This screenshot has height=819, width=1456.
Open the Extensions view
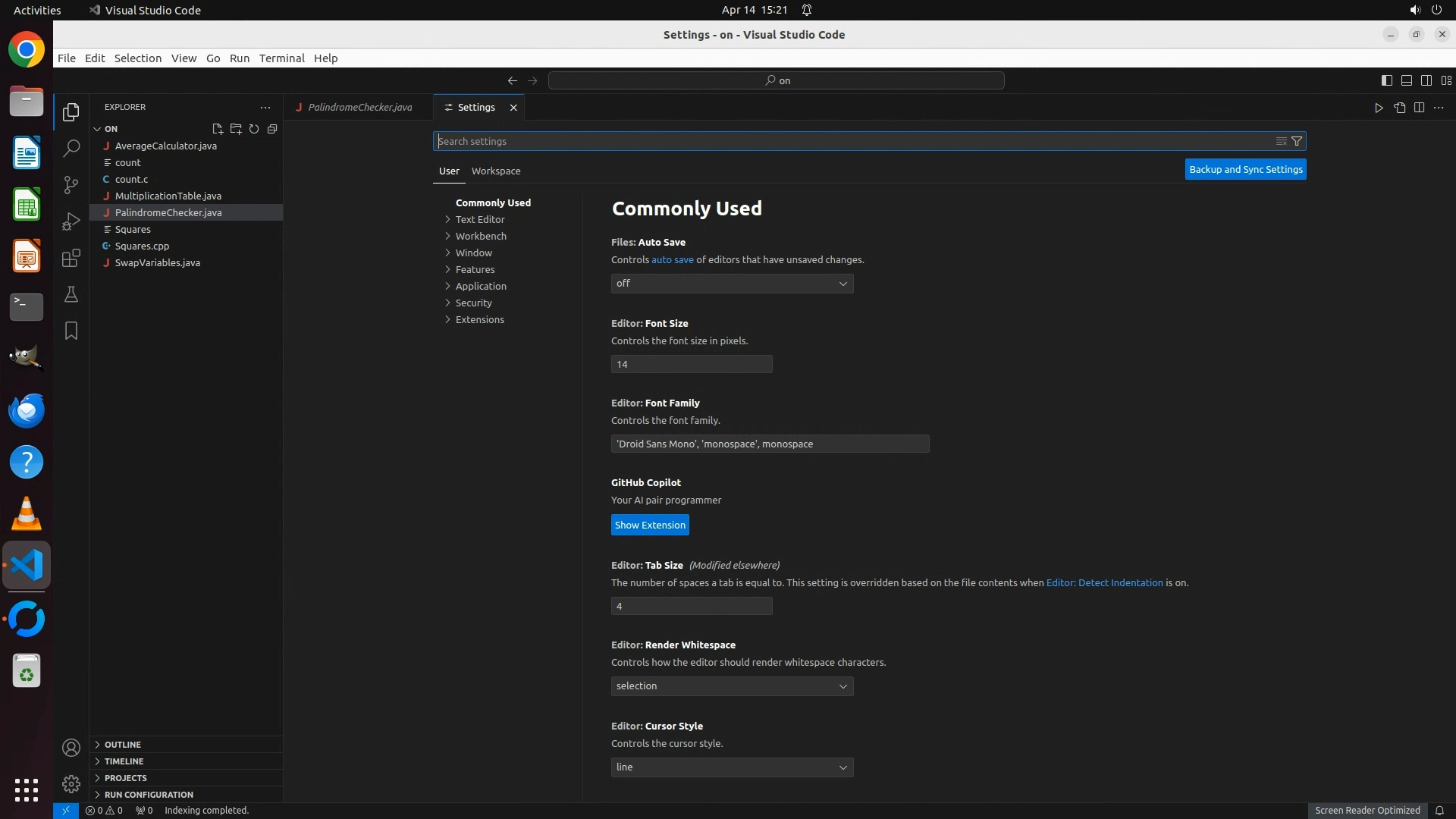(x=71, y=258)
